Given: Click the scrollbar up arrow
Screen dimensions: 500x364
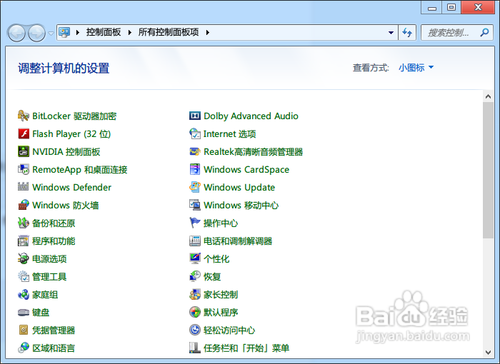Looking at the screenshot, I should 488,97.
